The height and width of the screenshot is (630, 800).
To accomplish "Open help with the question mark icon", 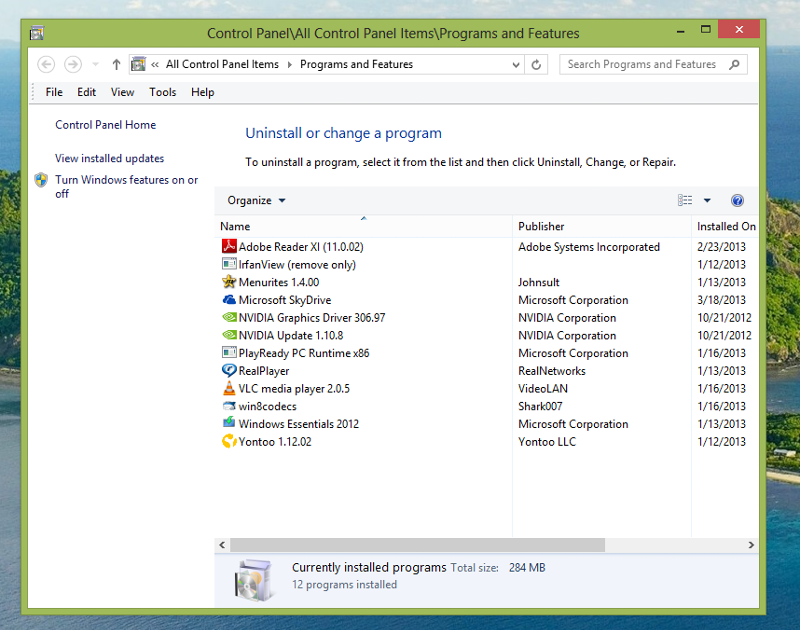I will pos(737,200).
